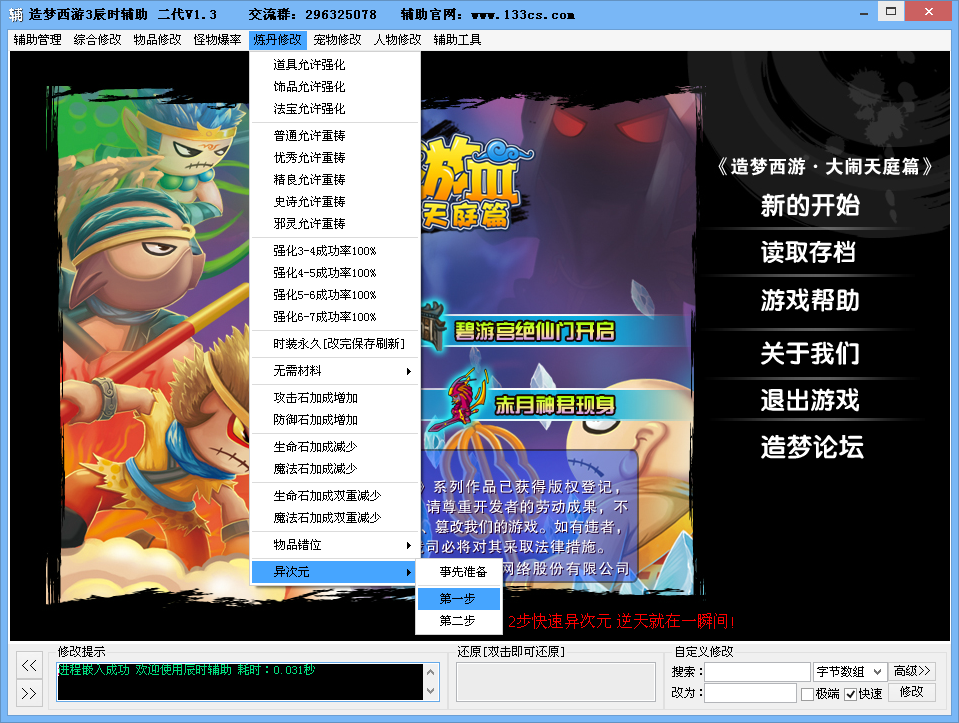This screenshot has height=723, width=959.
Task: Open 游戏帮助 in game menu
Action: [x=810, y=300]
